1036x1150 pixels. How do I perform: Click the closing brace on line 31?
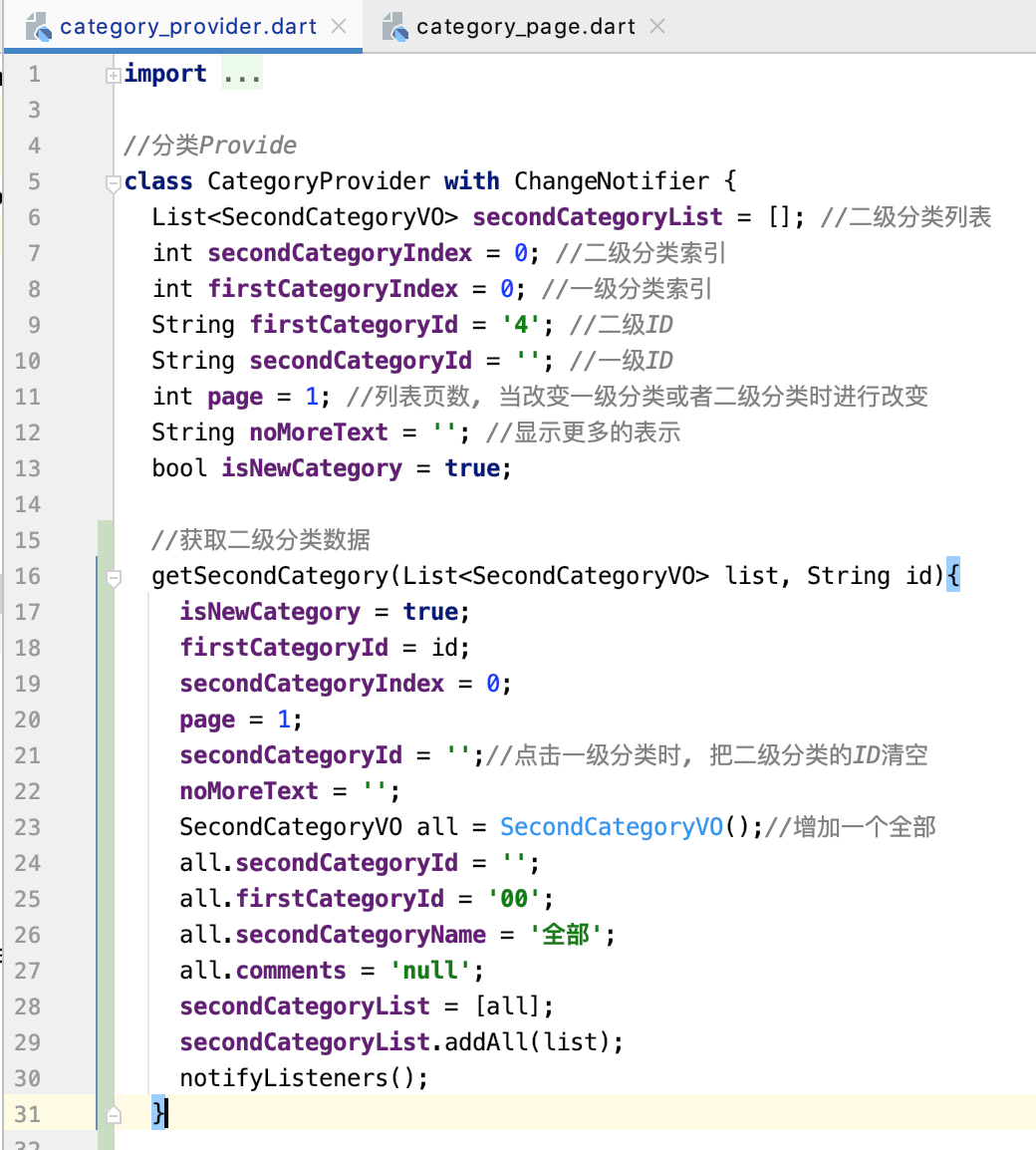coord(159,1113)
